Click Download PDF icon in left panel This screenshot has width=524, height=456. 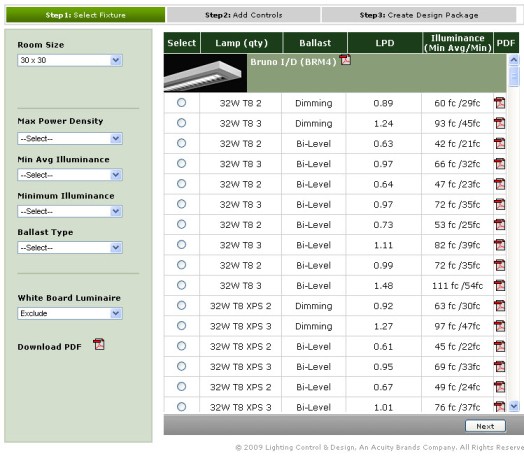pyautogui.click(x=99, y=344)
